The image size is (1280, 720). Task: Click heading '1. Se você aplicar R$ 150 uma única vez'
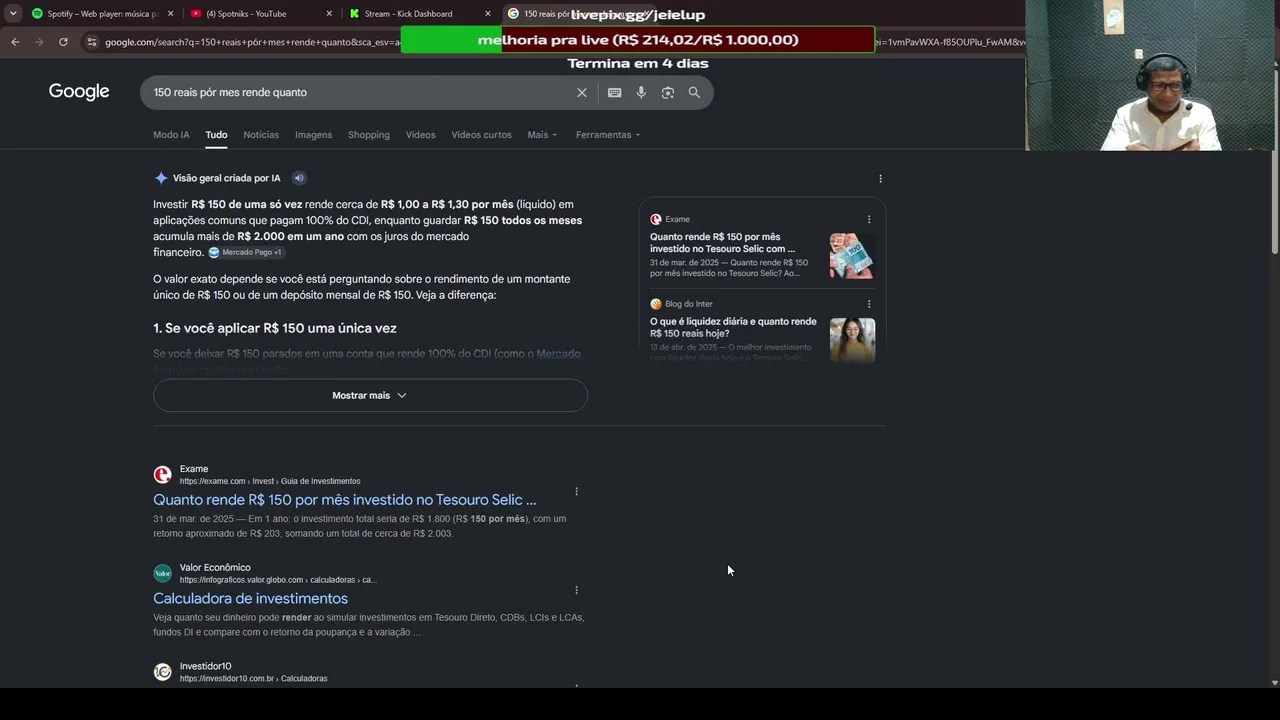pyautogui.click(x=275, y=328)
